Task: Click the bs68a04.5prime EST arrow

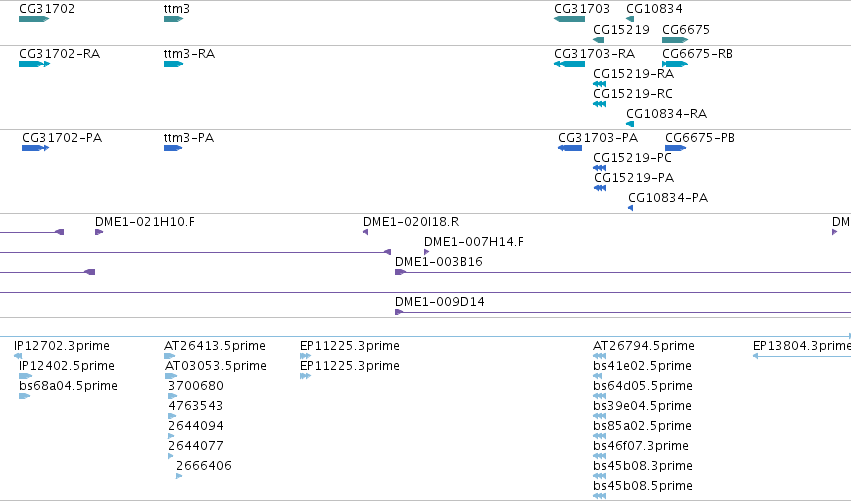Action: 24,396
